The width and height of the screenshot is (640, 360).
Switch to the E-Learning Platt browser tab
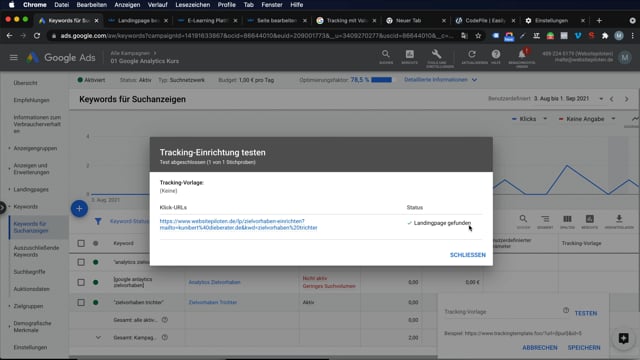(x=207, y=20)
